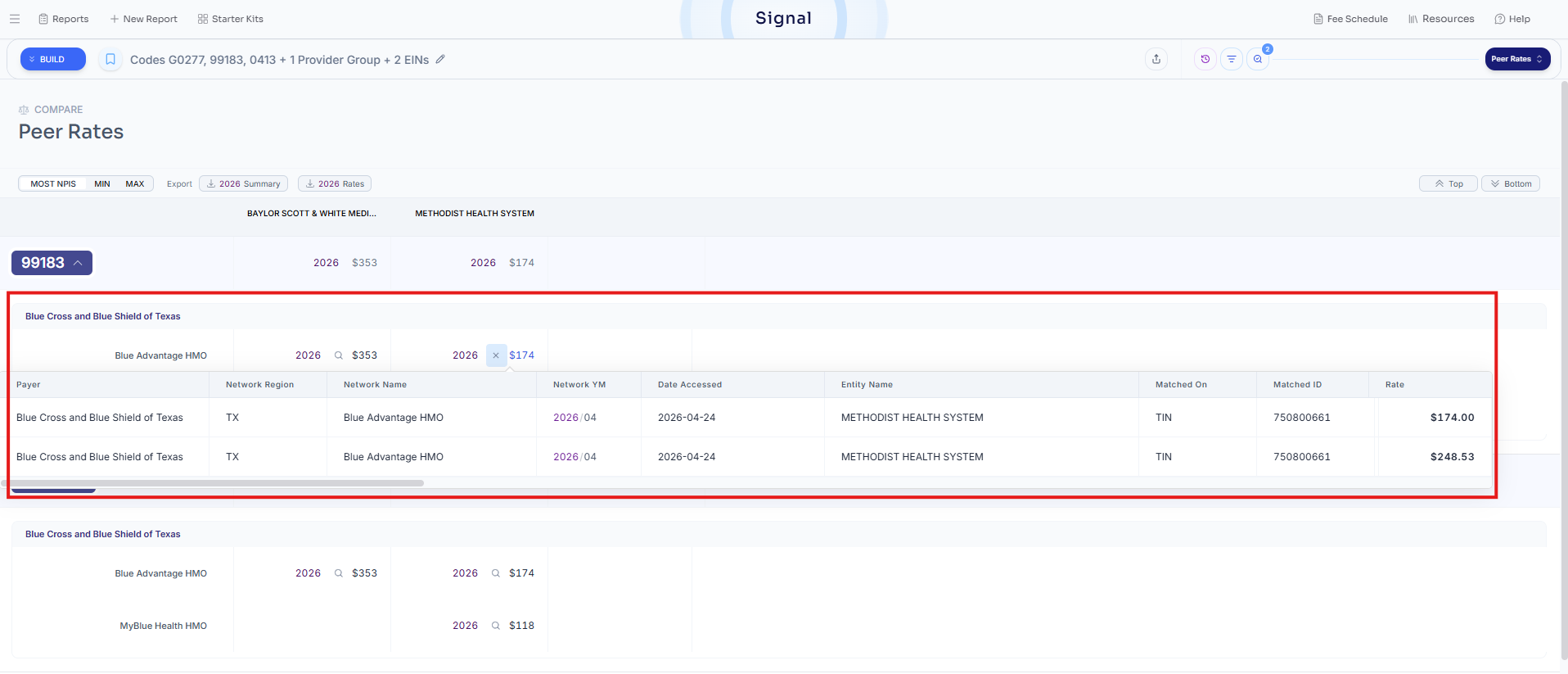The width and height of the screenshot is (1568, 674).
Task: Open the filter lines icon
Action: pos(1232,59)
